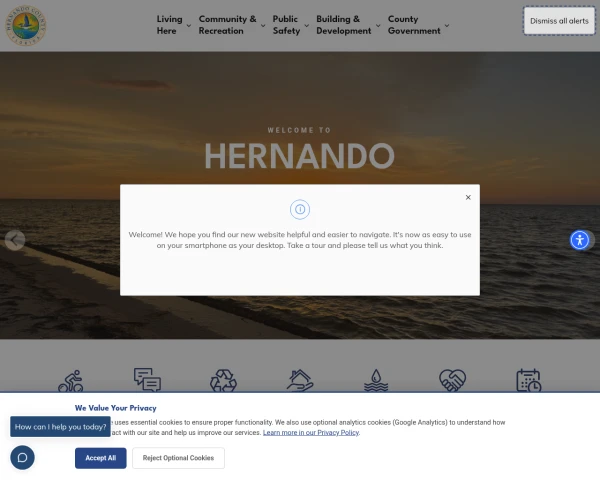The width and height of the screenshot is (600, 480).
Task: Reject Optional Cookies
Action: click(x=178, y=458)
